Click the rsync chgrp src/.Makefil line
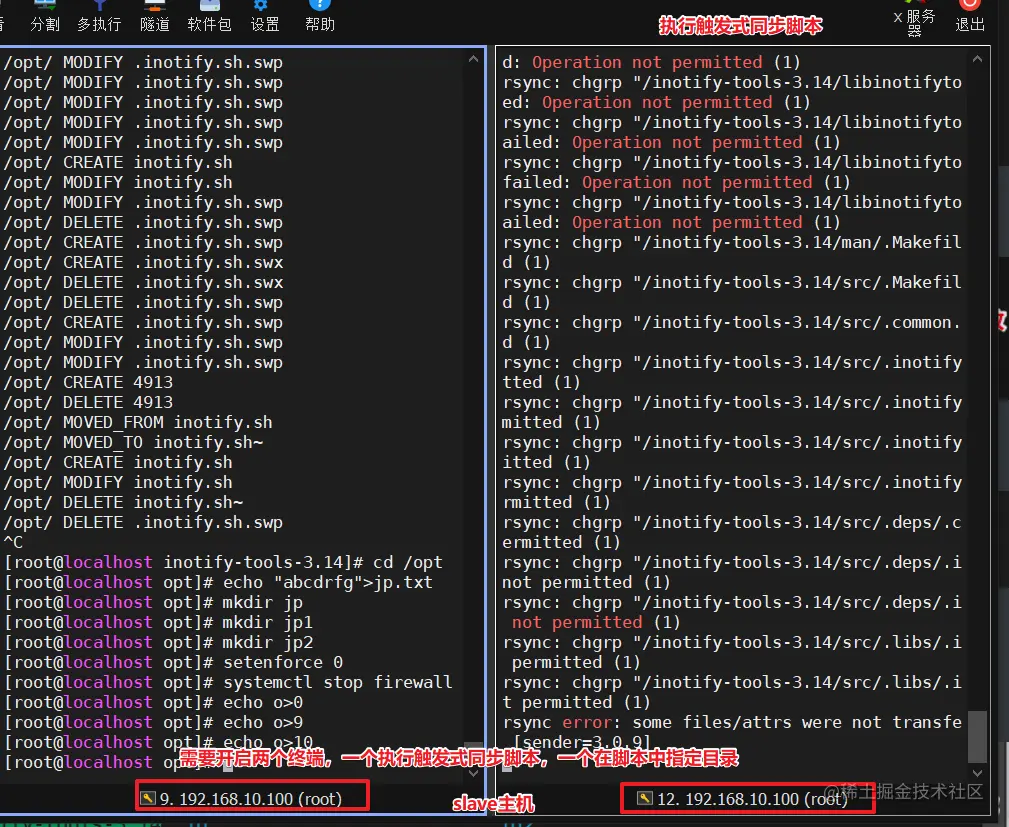The width and height of the screenshot is (1009, 827). (732, 282)
